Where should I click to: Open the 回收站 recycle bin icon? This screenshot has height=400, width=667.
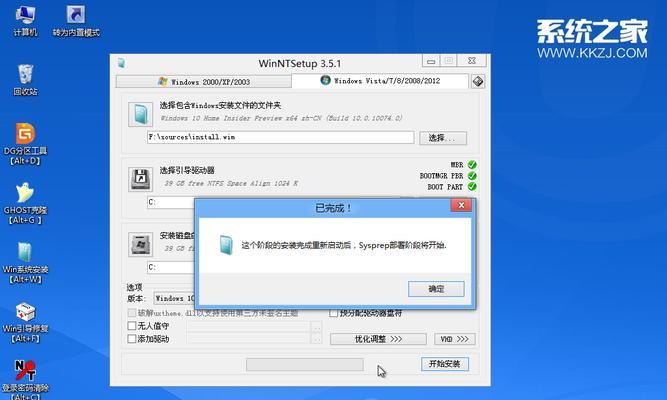[x=26, y=80]
